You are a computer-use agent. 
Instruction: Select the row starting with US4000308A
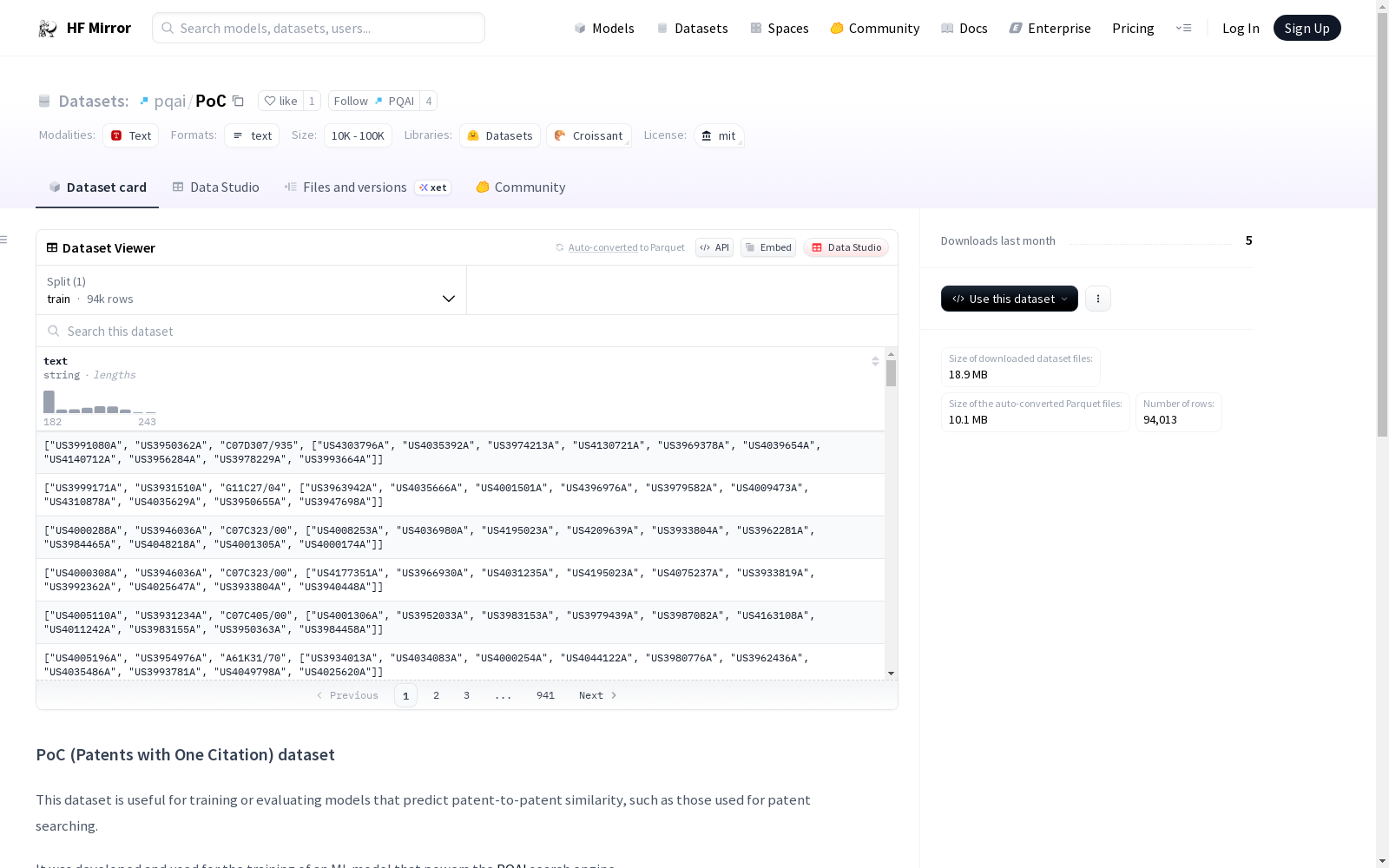coord(460,580)
